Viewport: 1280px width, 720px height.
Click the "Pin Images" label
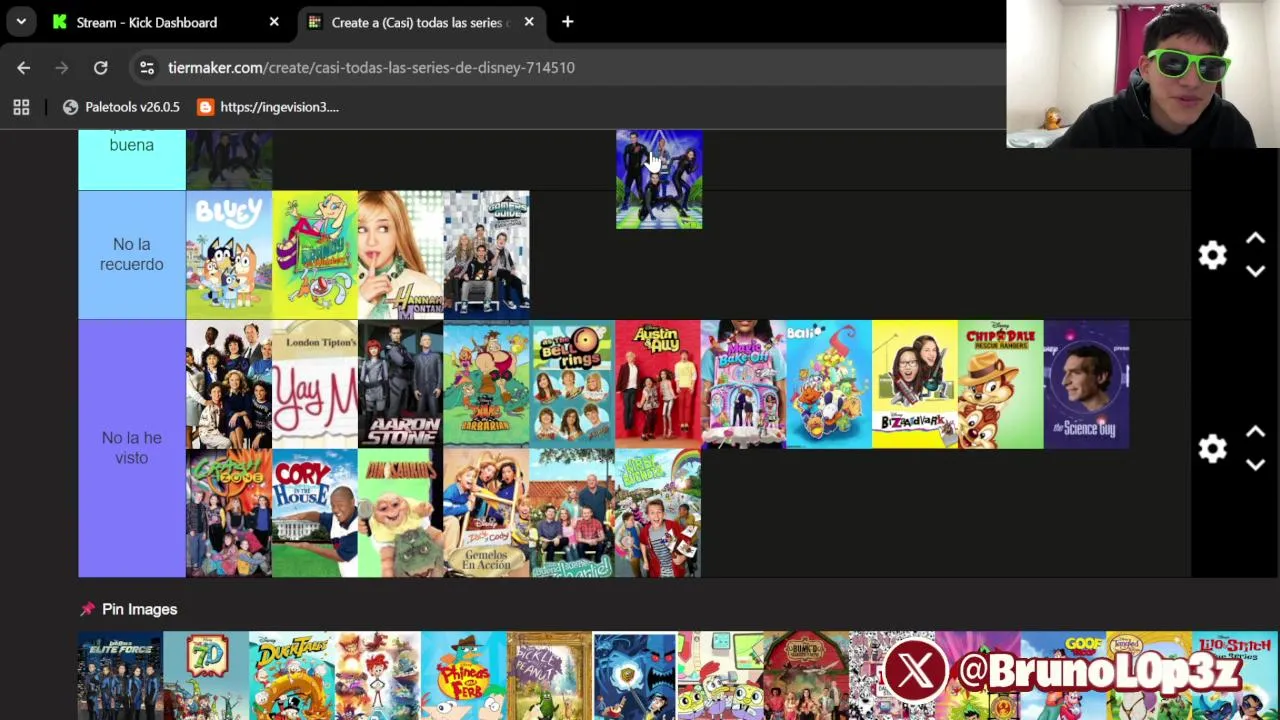tap(139, 609)
